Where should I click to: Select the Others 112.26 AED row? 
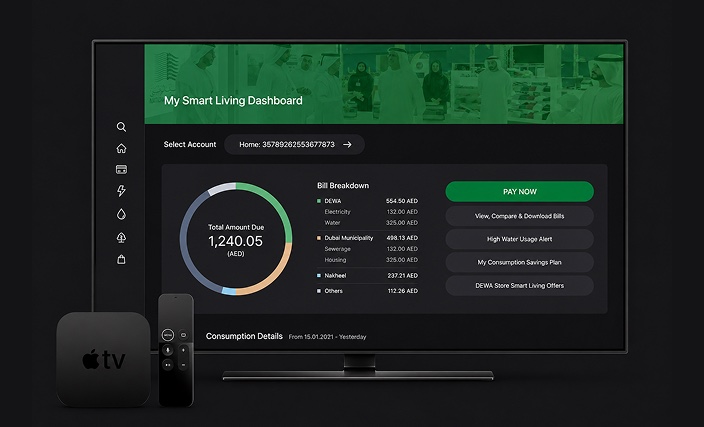[x=367, y=291]
